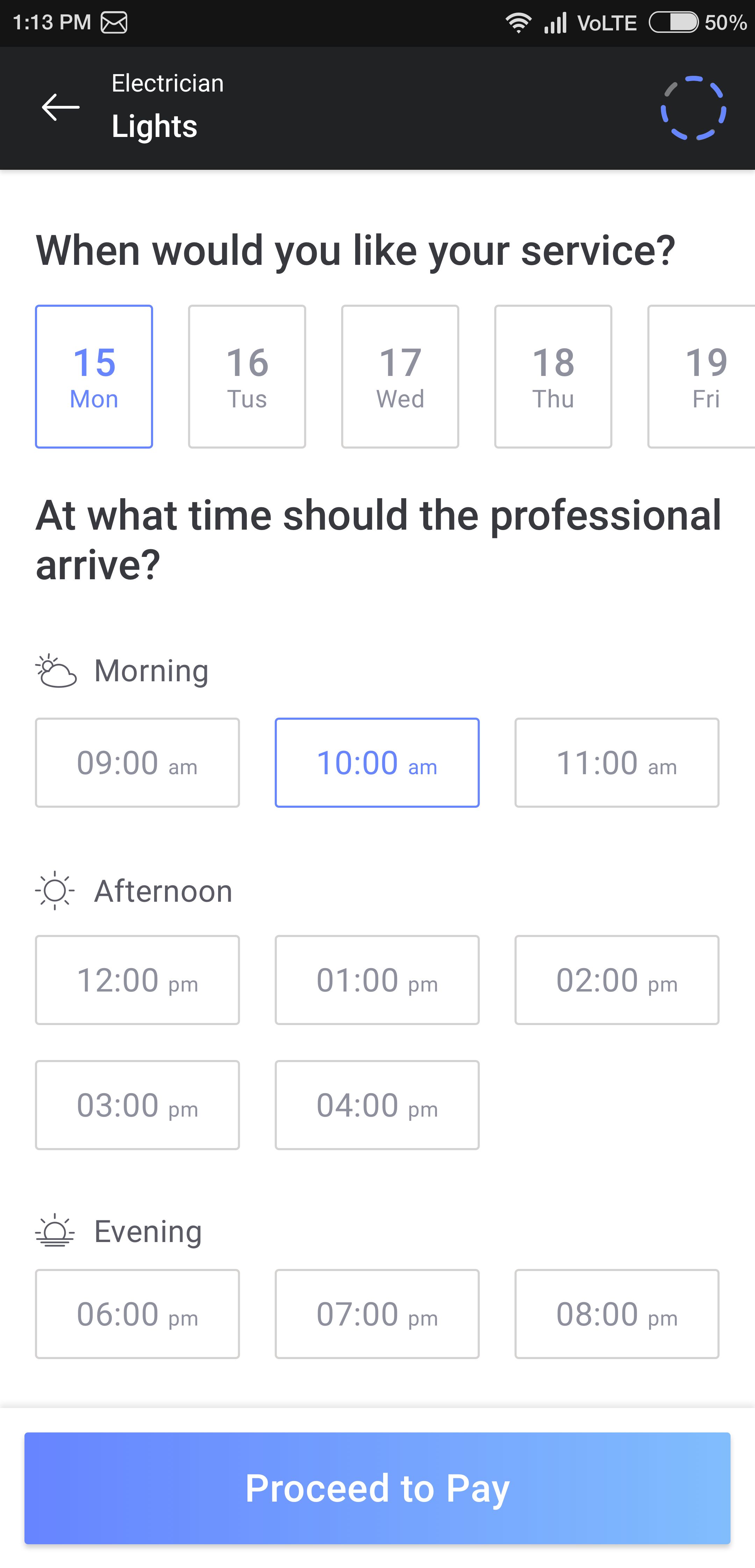Tap the circular loading indicator icon
Viewport: 755px width, 1568px height.
[693, 108]
